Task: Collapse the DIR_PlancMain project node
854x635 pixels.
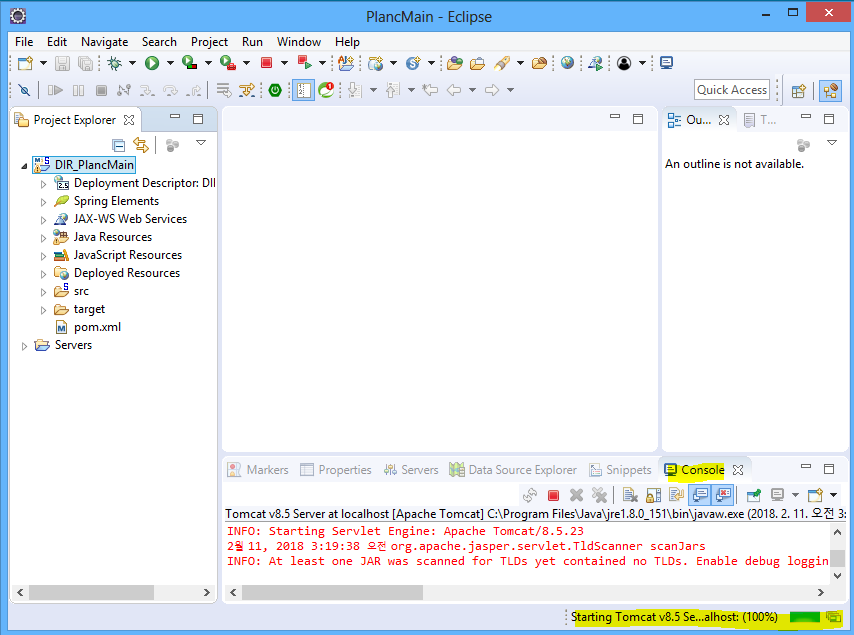Action: [25, 165]
